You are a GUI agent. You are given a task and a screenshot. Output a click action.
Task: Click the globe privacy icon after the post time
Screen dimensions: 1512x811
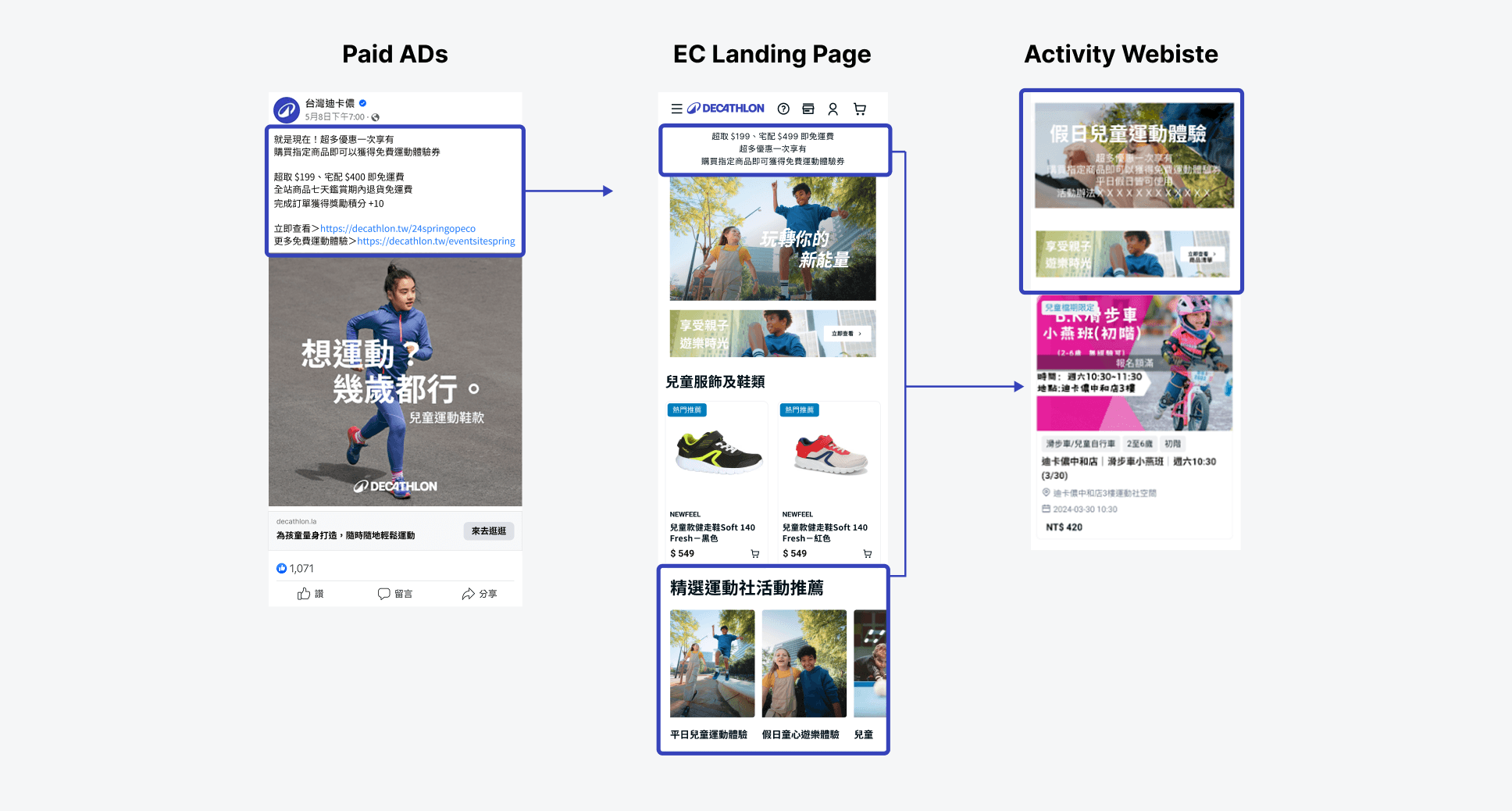pyautogui.click(x=376, y=117)
